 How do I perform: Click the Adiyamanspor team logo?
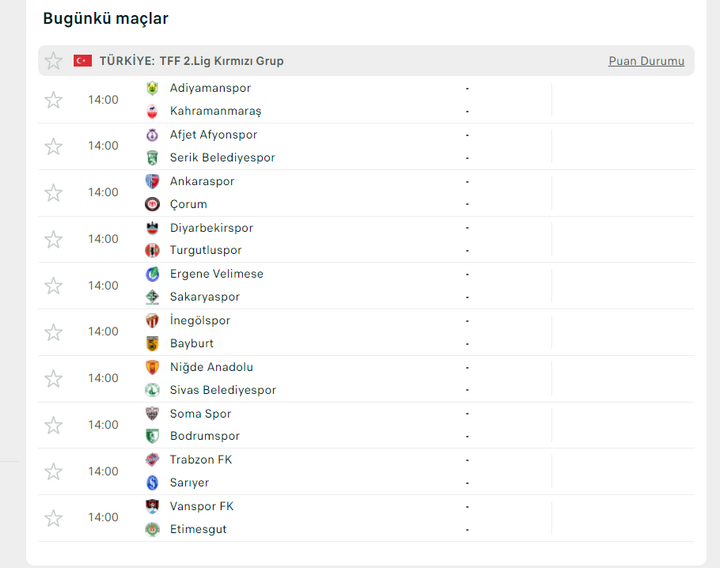tap(152, 88)
